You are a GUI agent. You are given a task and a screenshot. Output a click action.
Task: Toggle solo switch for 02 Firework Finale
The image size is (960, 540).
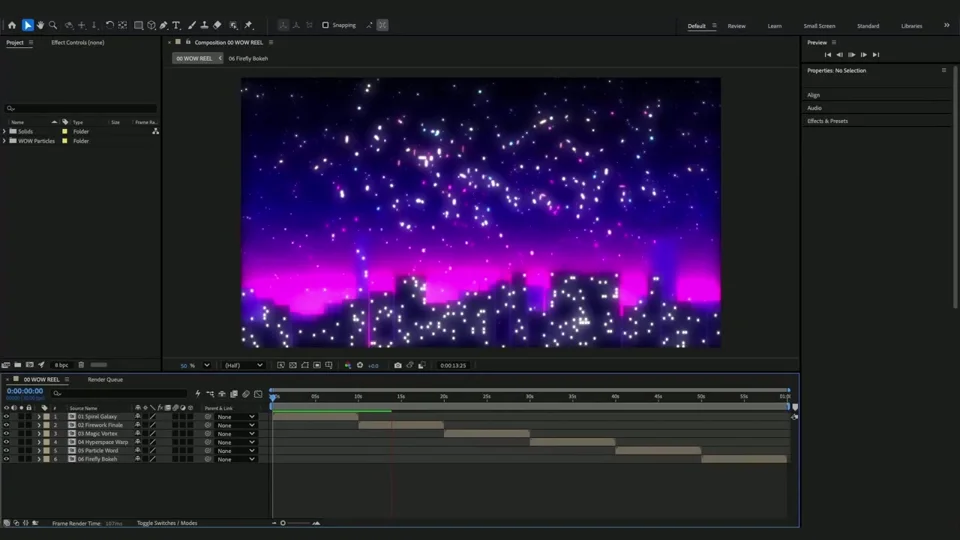[21, 425]
